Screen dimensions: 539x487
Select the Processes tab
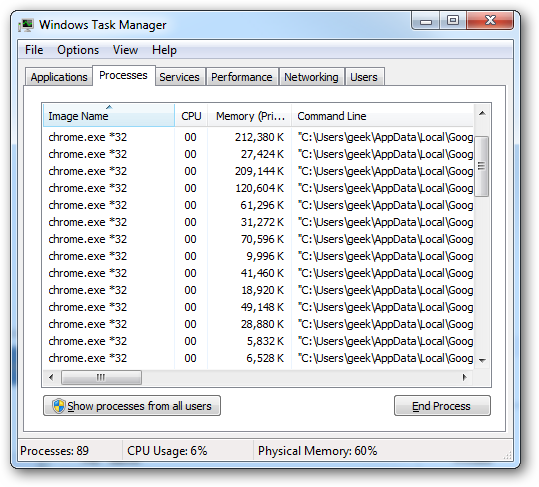click(x=123, y=75)
